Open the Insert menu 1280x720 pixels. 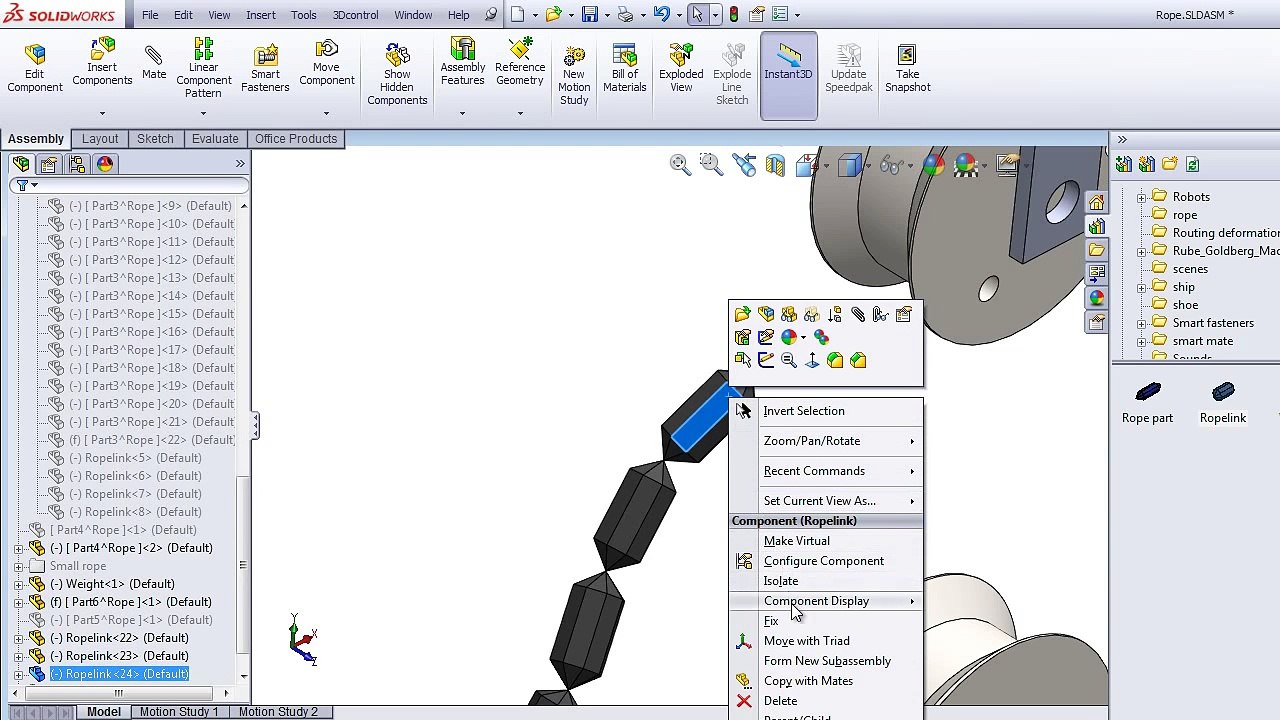pyautogui.click(x=260, y=15)
